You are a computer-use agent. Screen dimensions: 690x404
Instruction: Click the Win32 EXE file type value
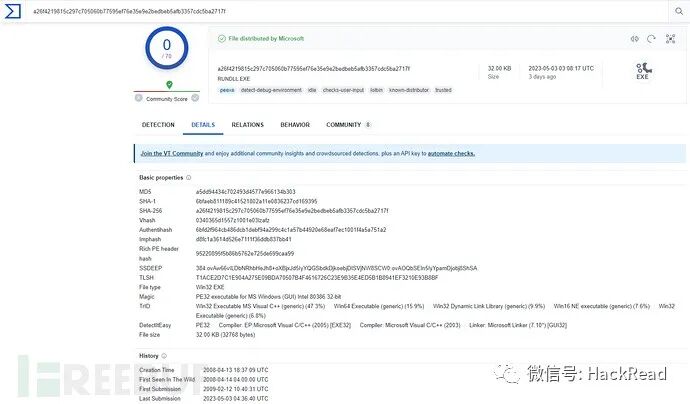(210, 287)
